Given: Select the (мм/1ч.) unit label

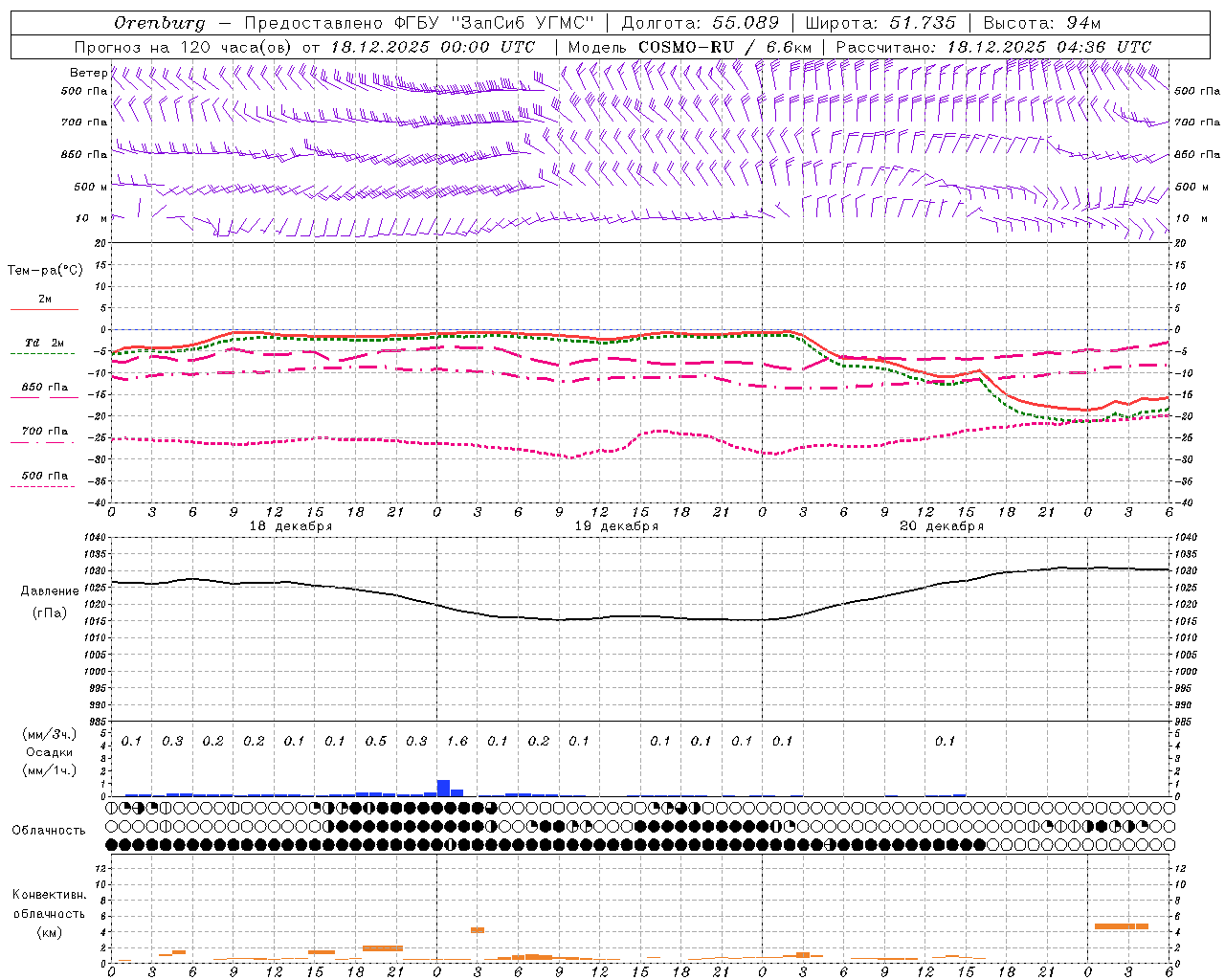Looking at the screenshot, I should pos(50,771).
